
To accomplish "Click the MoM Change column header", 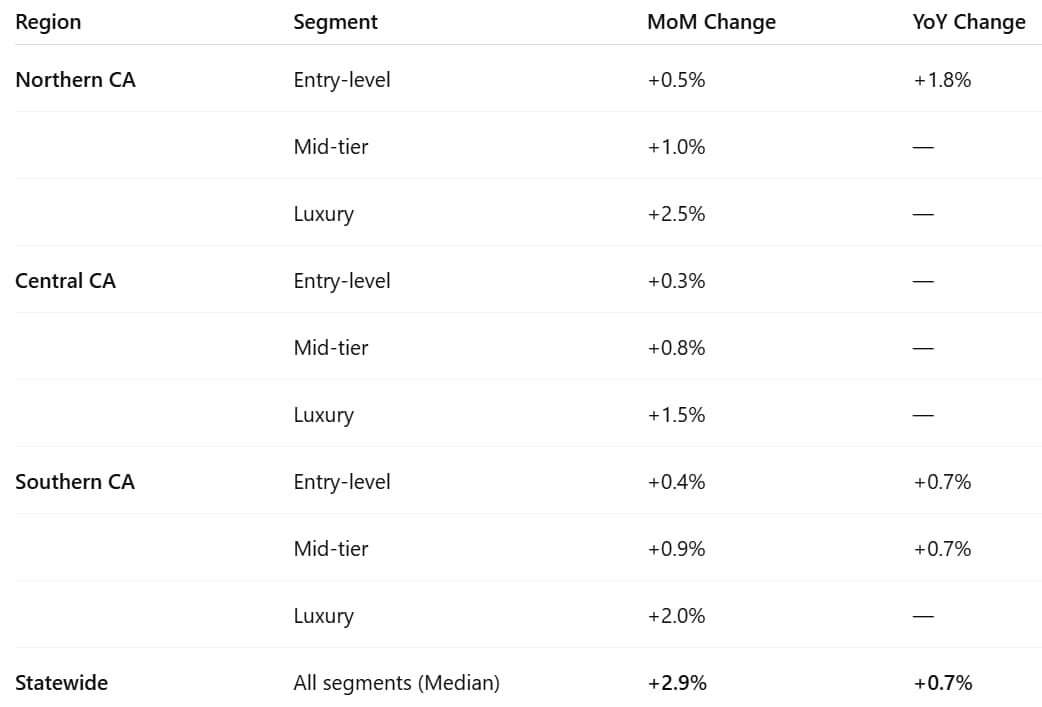I will pyautogui.click(x=711, y=22).
